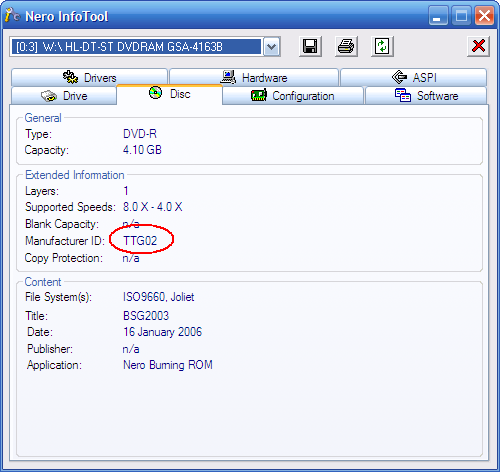
Task: Open the drive selection dropdown arrow
Action: click(272, 47)
